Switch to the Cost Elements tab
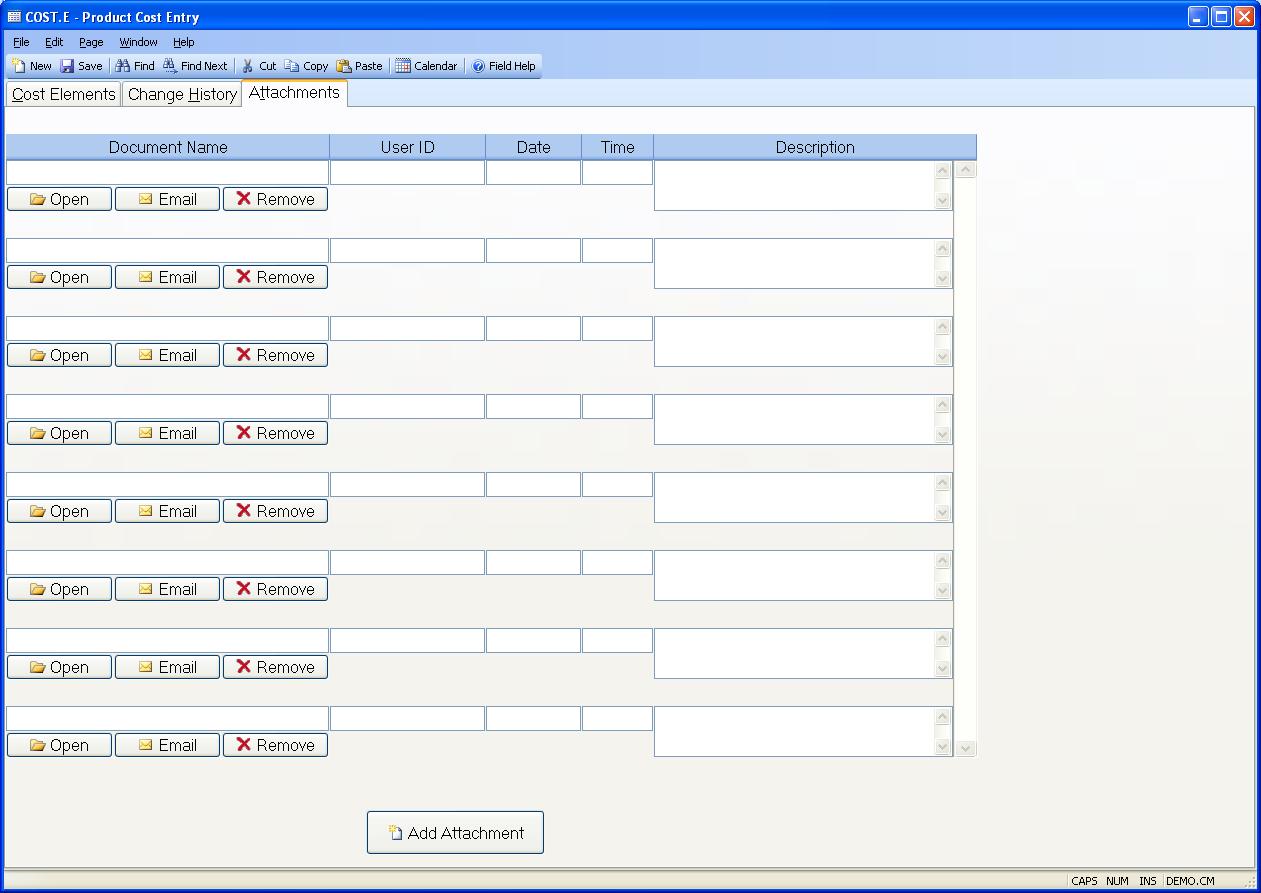 tap(64, 95)
